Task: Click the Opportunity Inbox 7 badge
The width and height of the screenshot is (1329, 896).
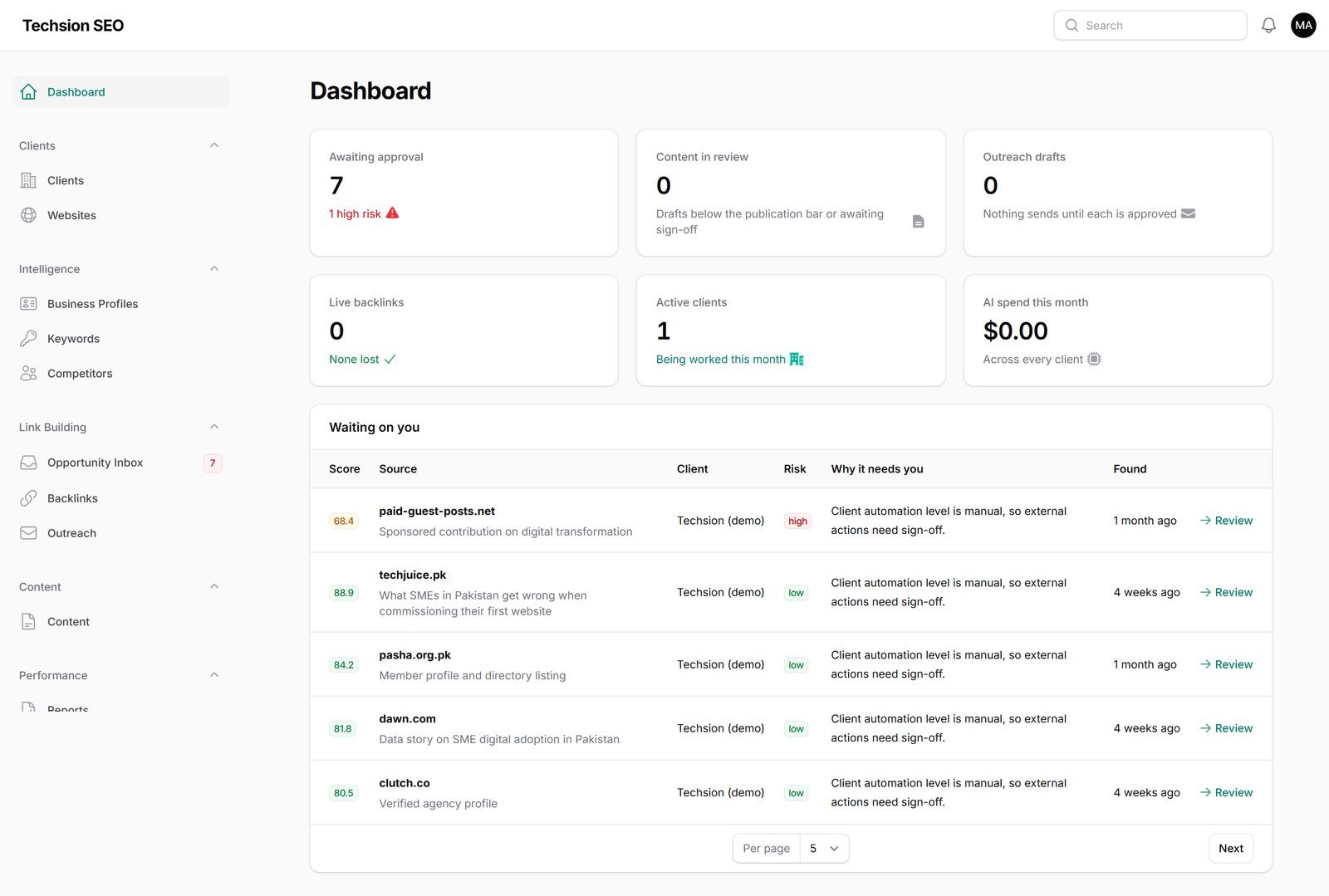Action: [x=213, y=463]
